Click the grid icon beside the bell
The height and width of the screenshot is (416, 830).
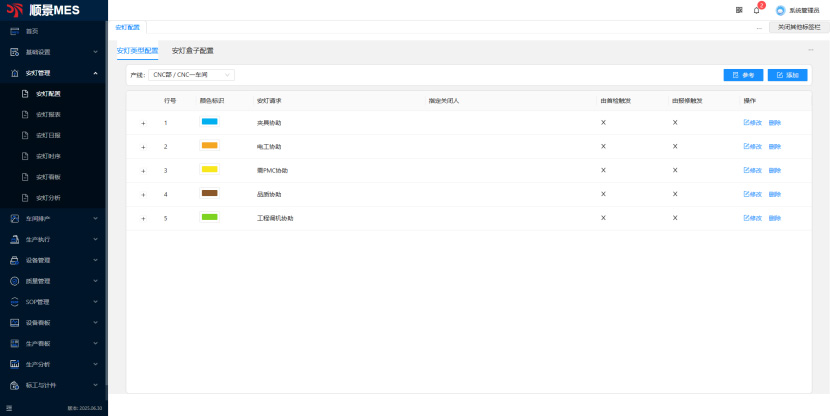coord(739,10)
